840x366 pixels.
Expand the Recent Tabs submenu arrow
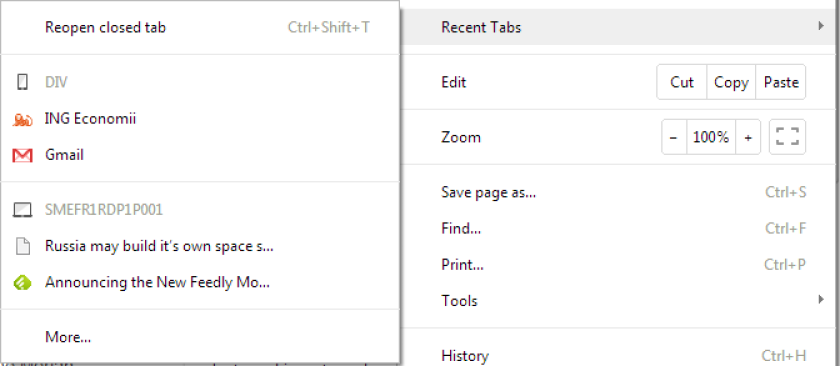tap(821, 26)
